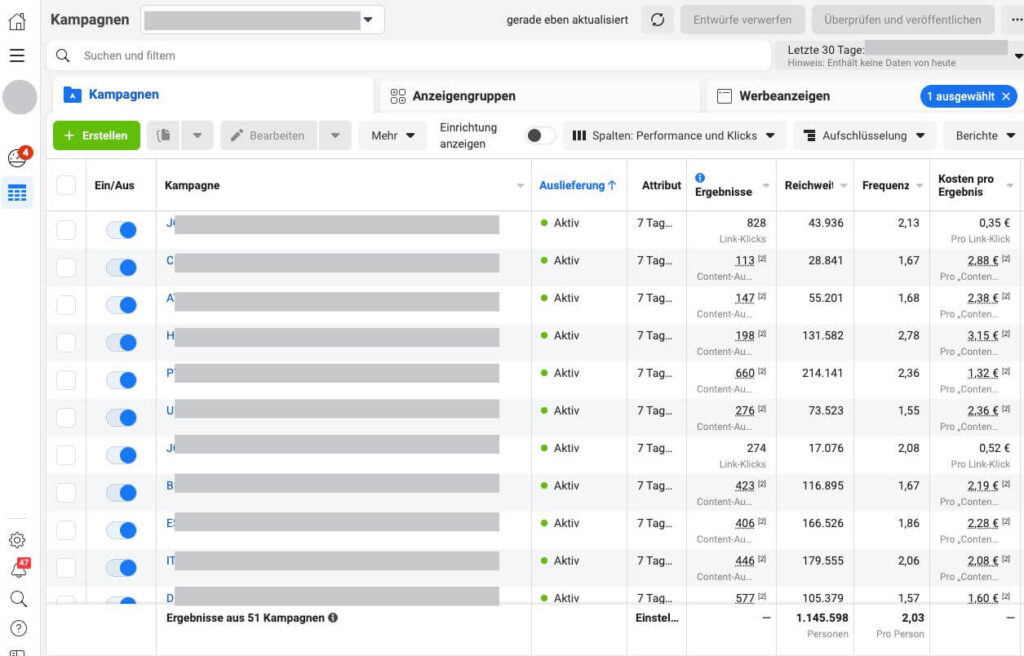Viewport: 1024px width, 656px height.
Task: Open settings gear in sidebar
Action: coord(17,540)
